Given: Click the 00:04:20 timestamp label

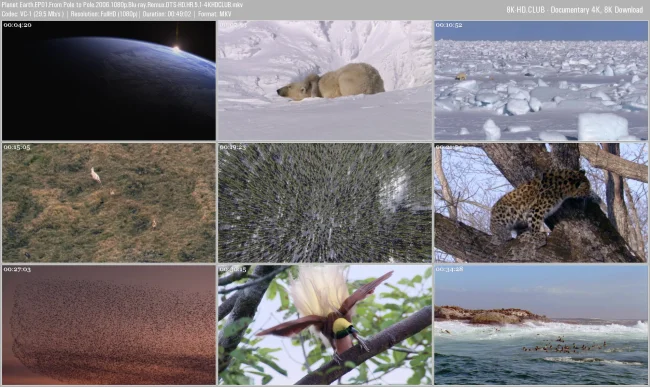Looking at the screenshot, I should tap(17, 25).
